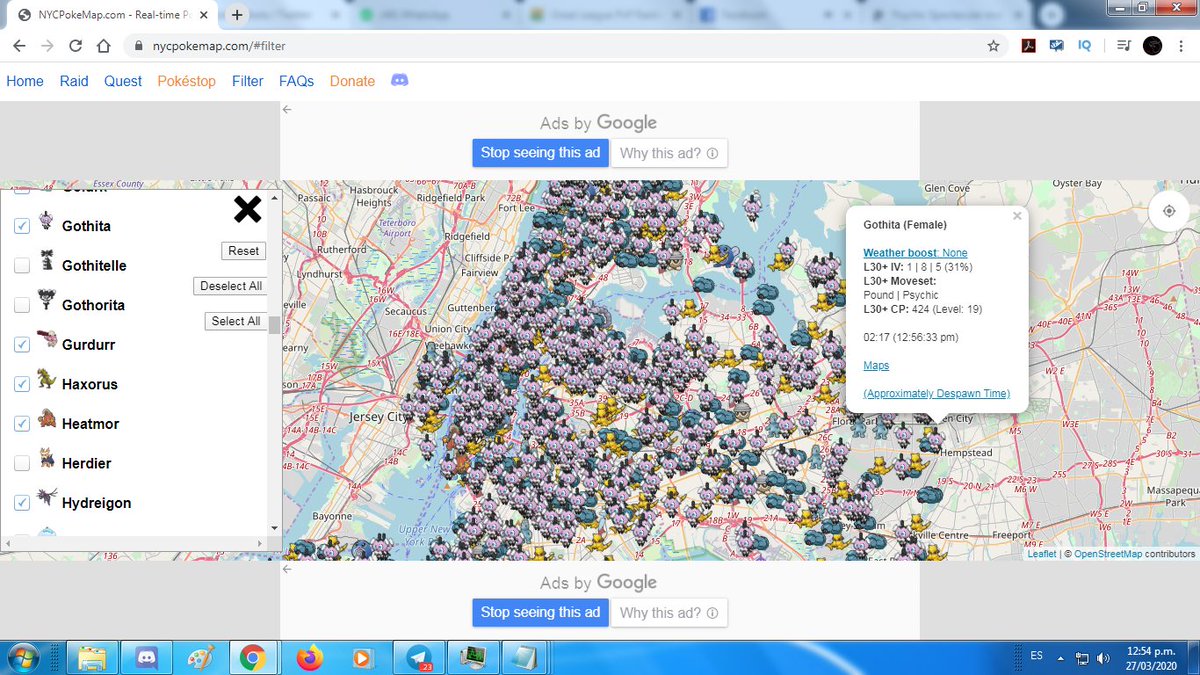Click the locate-me crosshair map button

(1168, 211)
